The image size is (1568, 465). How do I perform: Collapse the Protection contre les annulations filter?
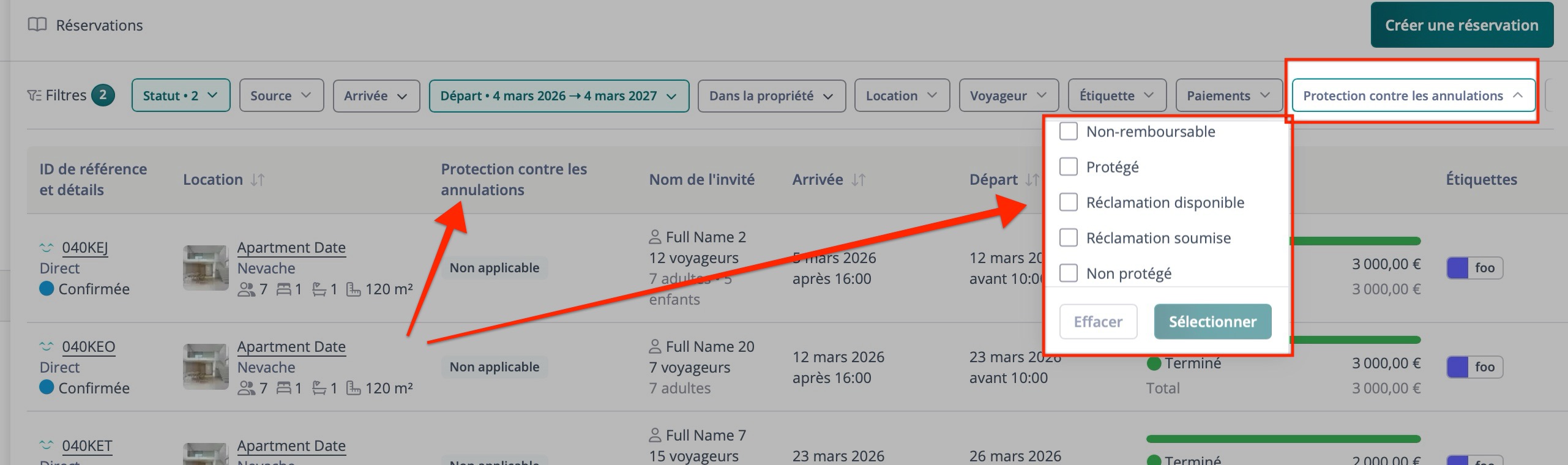1412,95
